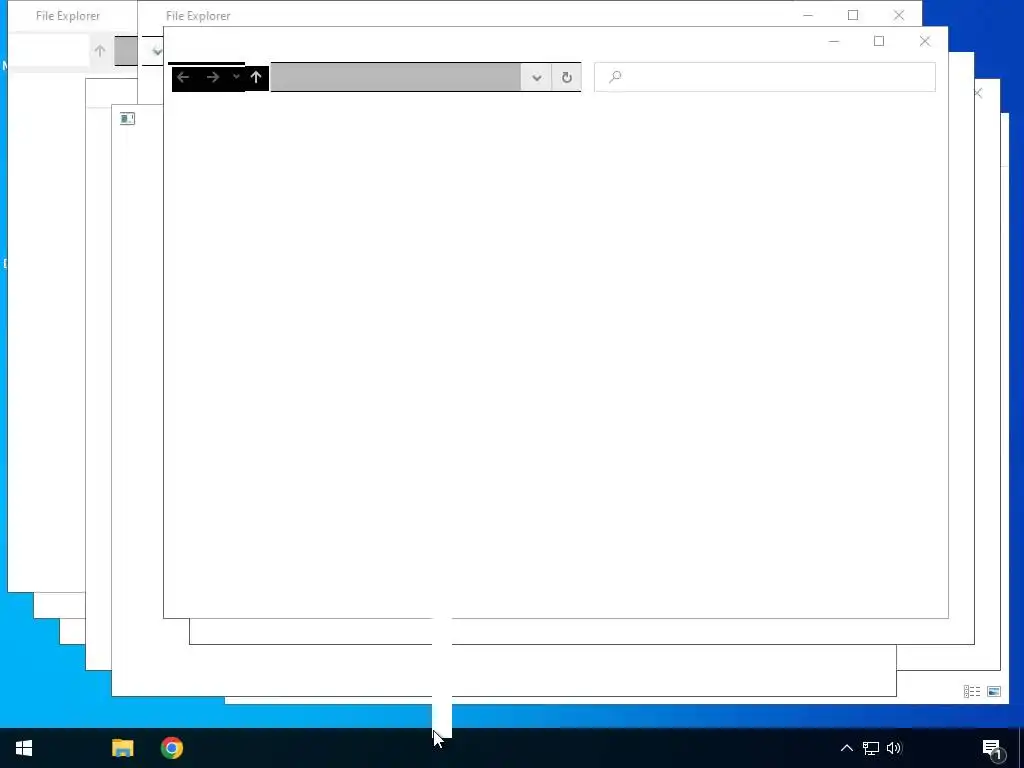Open network status in system tray
Viewport: 1024px width, 768px height.
pyautogui.click(x=871, y=748)
